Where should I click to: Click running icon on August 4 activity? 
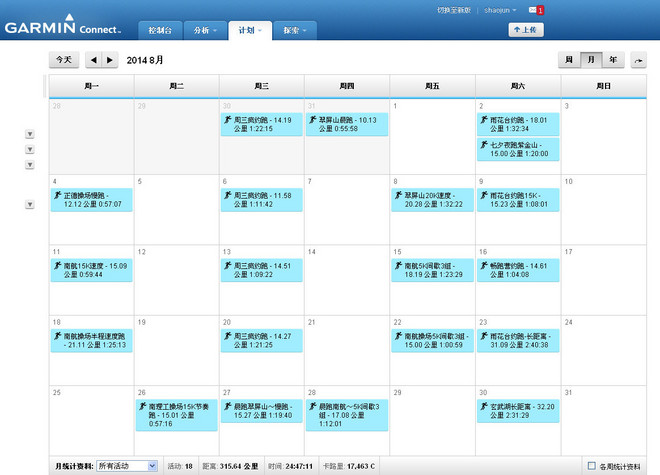point(57,195)
